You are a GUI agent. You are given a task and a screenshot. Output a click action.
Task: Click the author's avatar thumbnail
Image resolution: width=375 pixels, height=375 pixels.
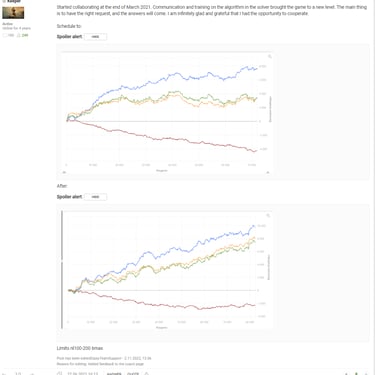[x=13, y=12]
